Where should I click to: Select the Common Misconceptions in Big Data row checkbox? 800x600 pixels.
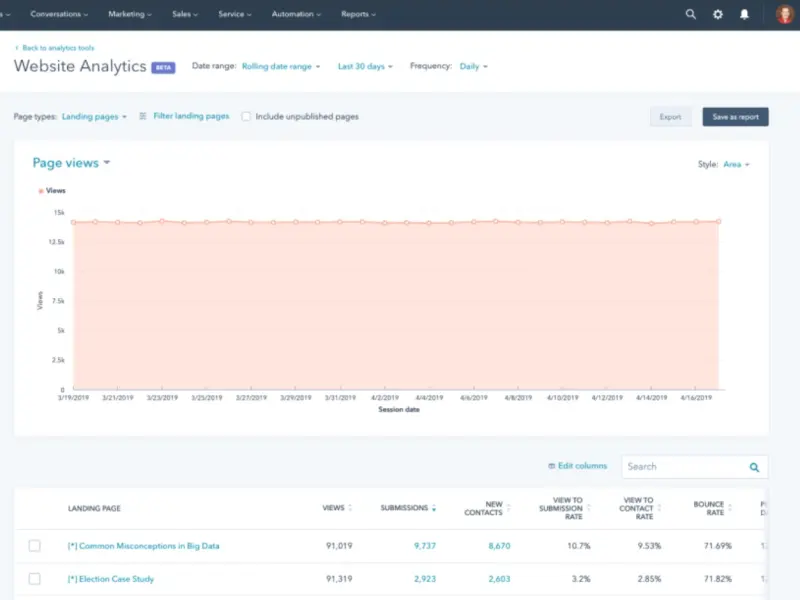point(35,546)
